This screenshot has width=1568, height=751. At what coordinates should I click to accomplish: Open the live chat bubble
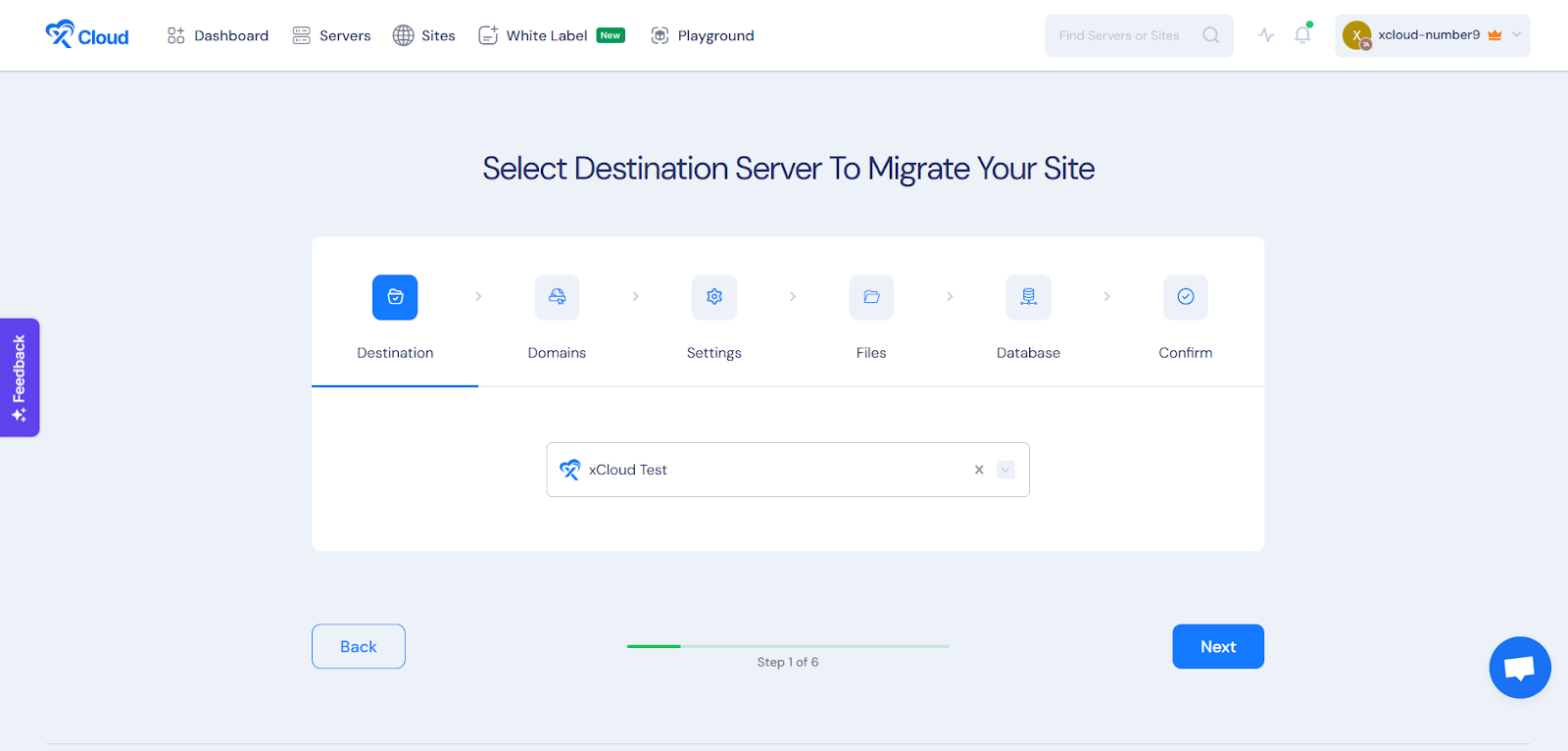[1519, 668]
